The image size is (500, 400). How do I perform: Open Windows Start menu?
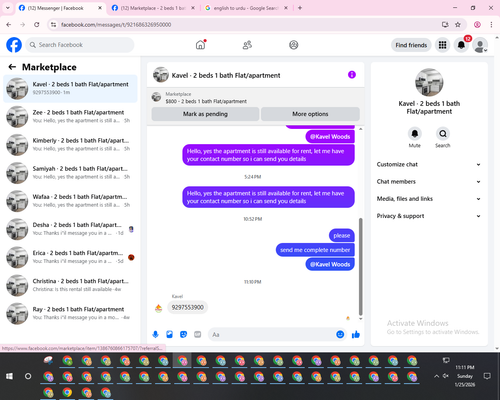point(9,376)
